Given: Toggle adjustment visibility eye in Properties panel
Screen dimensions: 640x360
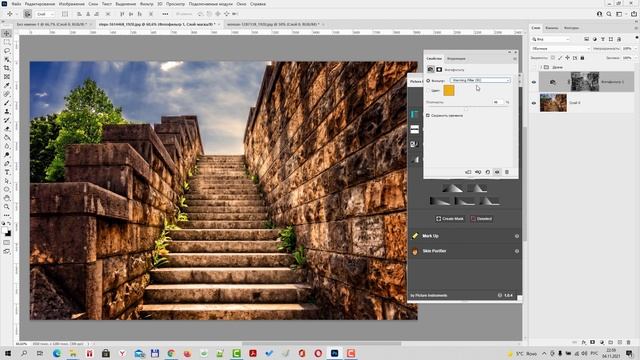Looking at the screenshot, I should [x=497, y=172].
